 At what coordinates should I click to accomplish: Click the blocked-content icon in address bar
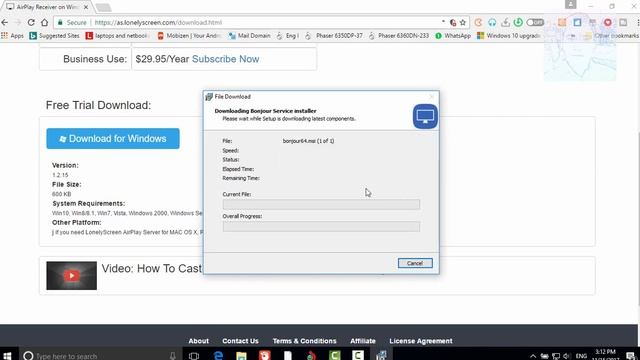453,22
